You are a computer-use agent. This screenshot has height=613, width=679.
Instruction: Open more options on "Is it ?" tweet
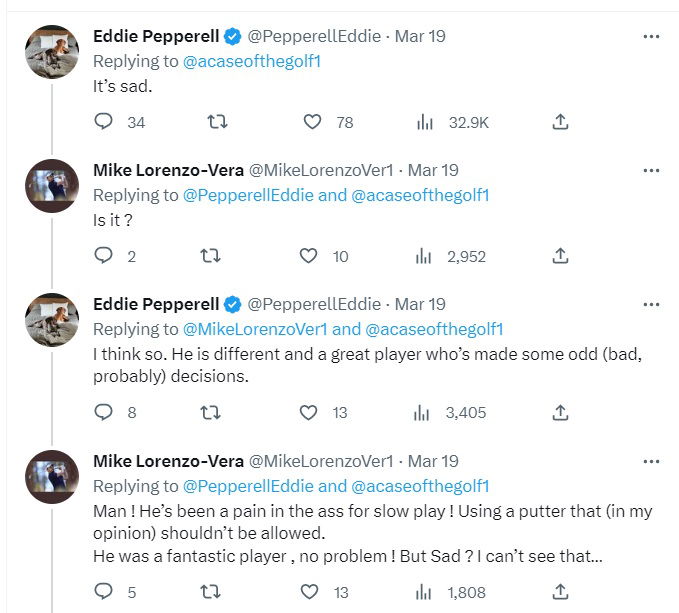tap(651, 171)
